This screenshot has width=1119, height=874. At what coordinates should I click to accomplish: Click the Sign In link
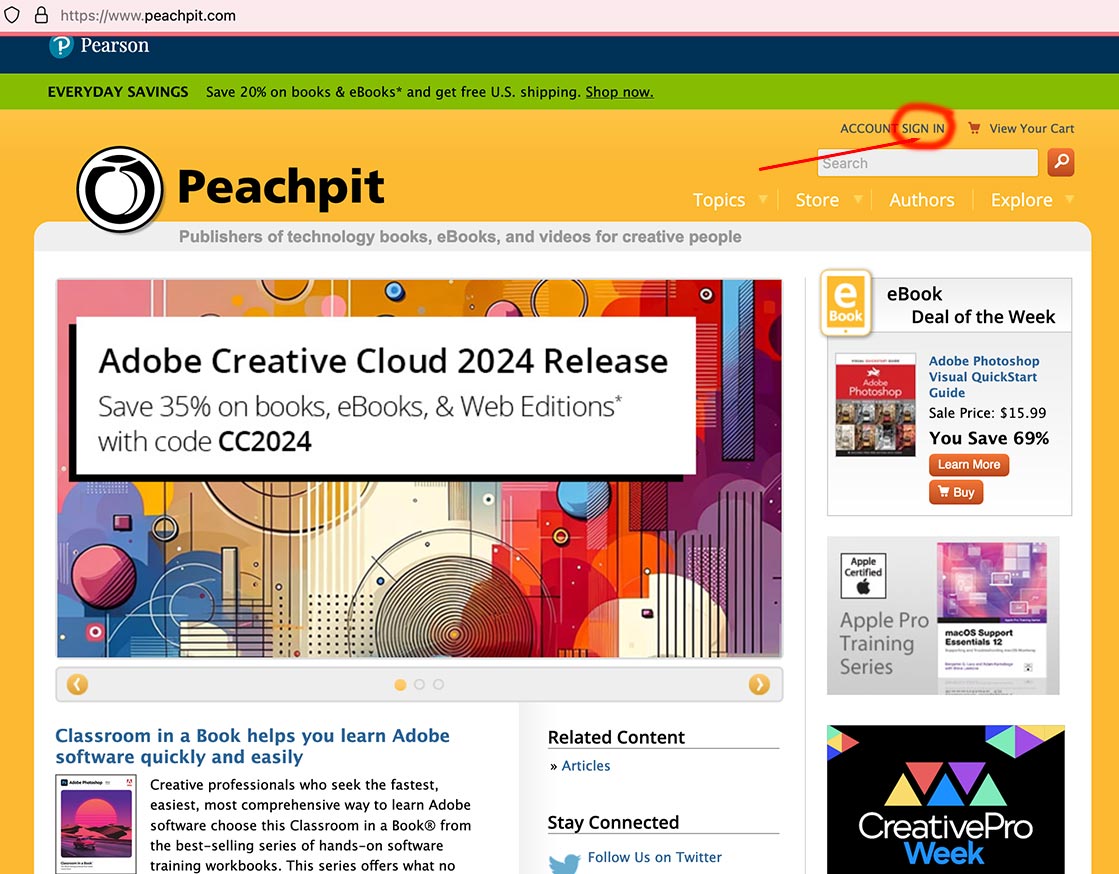(922, 128)
